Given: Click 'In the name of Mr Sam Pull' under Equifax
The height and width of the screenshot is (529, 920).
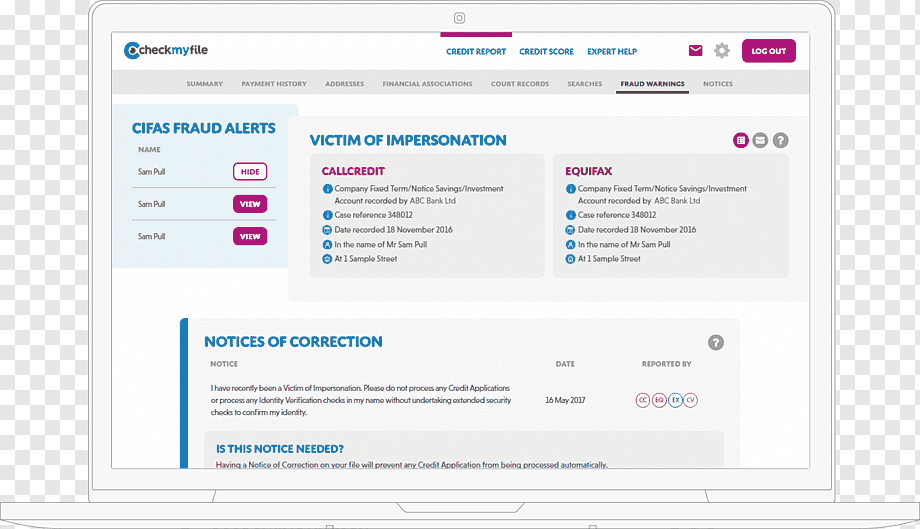Looking at the screenshot, I should point(624,245).
